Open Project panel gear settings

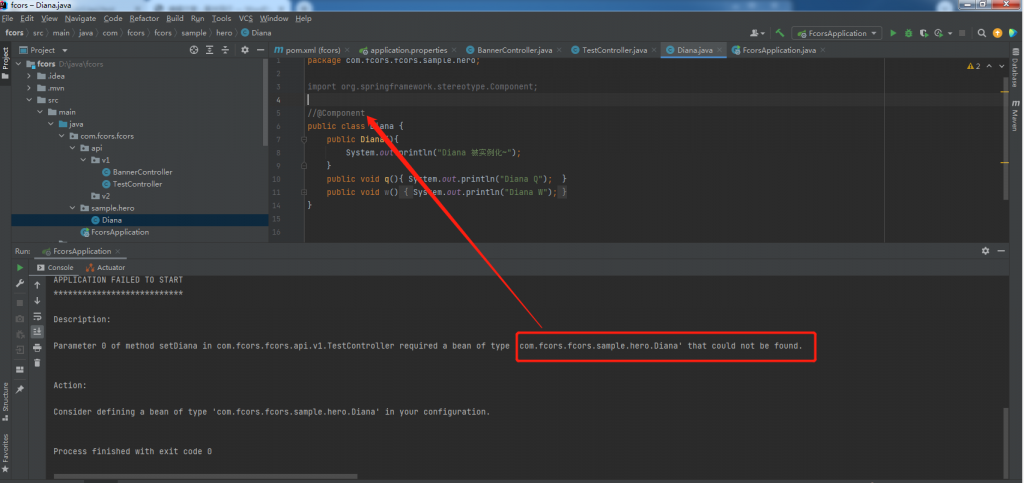pos(245,50)
